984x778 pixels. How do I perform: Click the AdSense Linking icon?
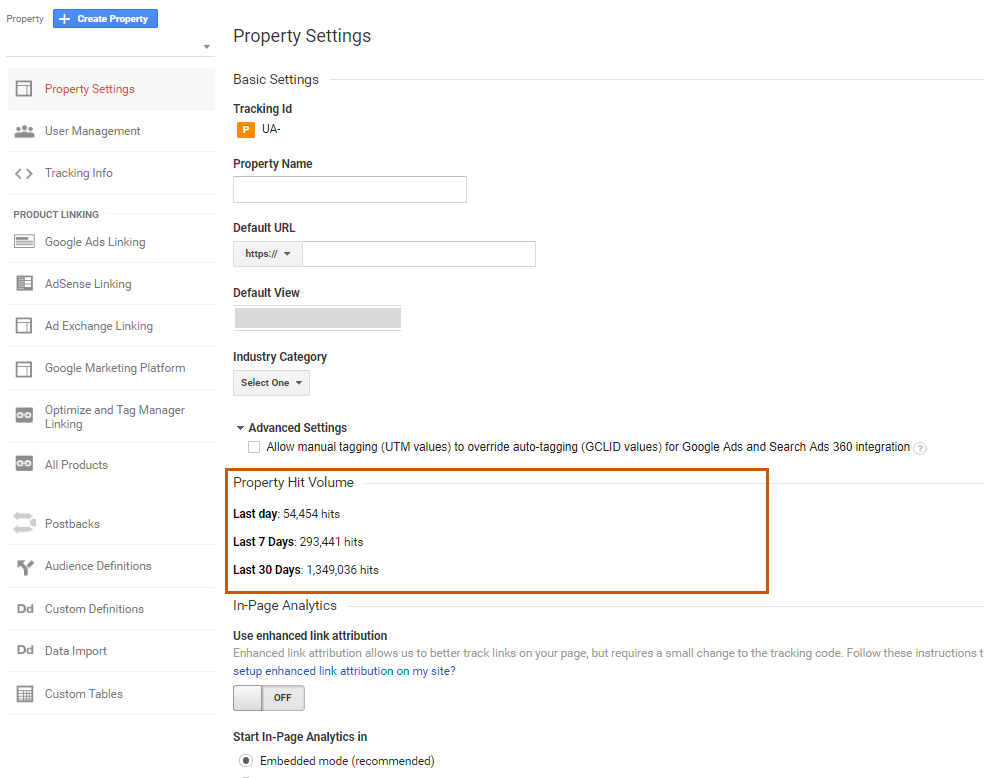point(24,284)
